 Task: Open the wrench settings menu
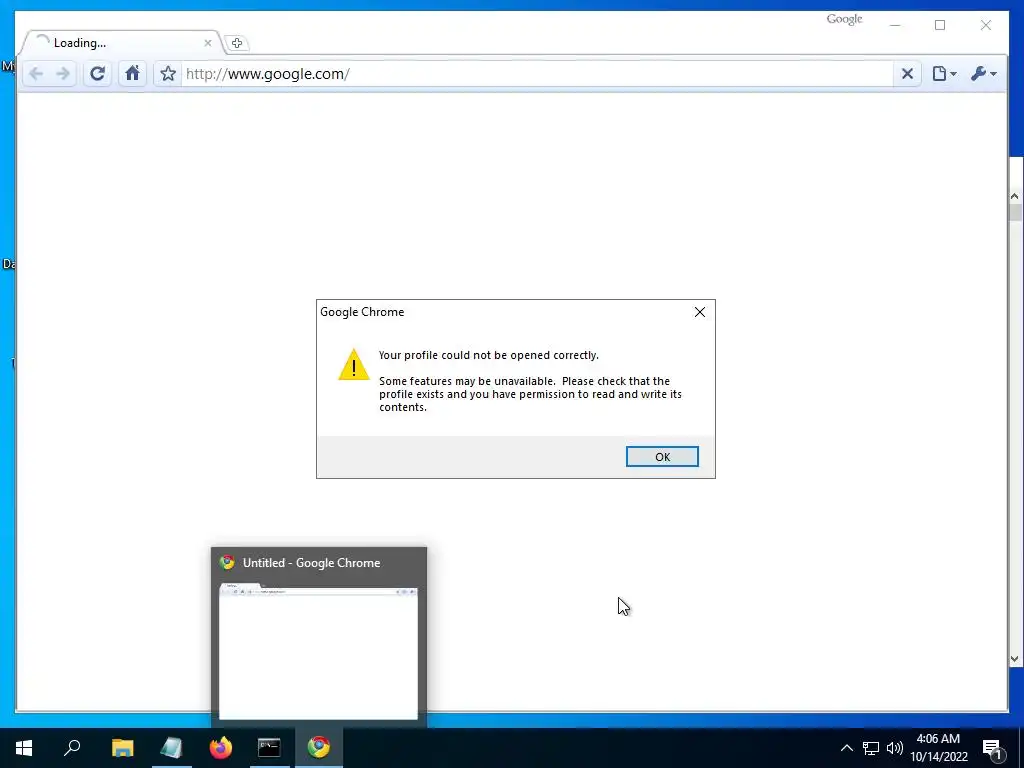tap(984, 74)
